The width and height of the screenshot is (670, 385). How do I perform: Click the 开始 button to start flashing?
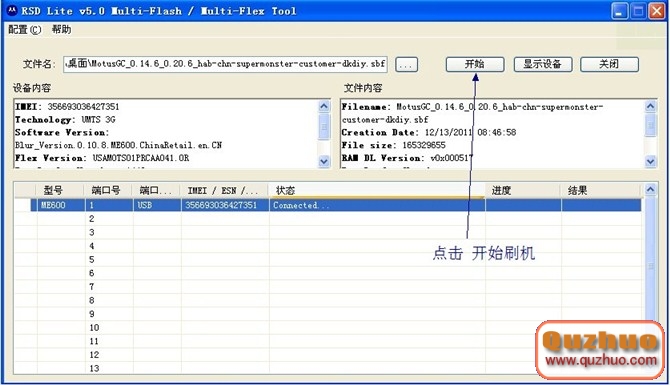click(x=475, y=64)
